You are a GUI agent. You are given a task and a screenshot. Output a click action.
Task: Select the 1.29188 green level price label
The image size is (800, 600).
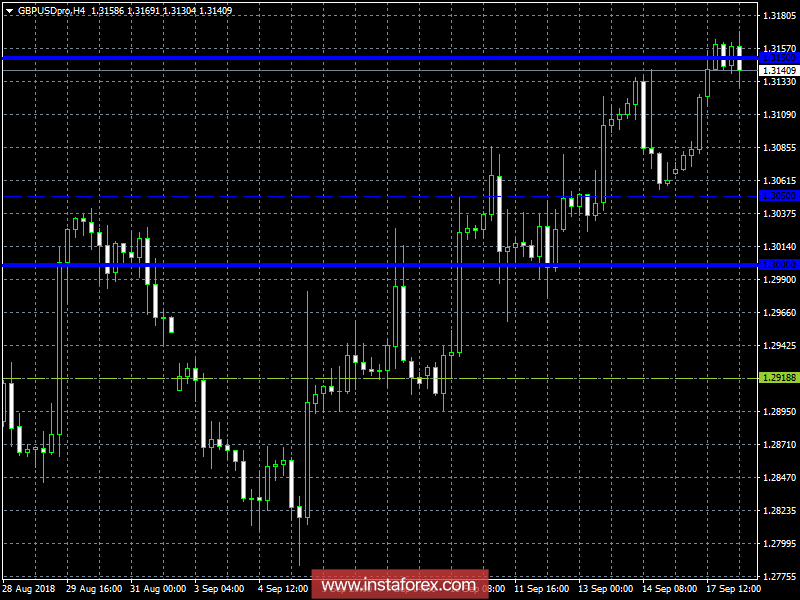coord(779,378)
